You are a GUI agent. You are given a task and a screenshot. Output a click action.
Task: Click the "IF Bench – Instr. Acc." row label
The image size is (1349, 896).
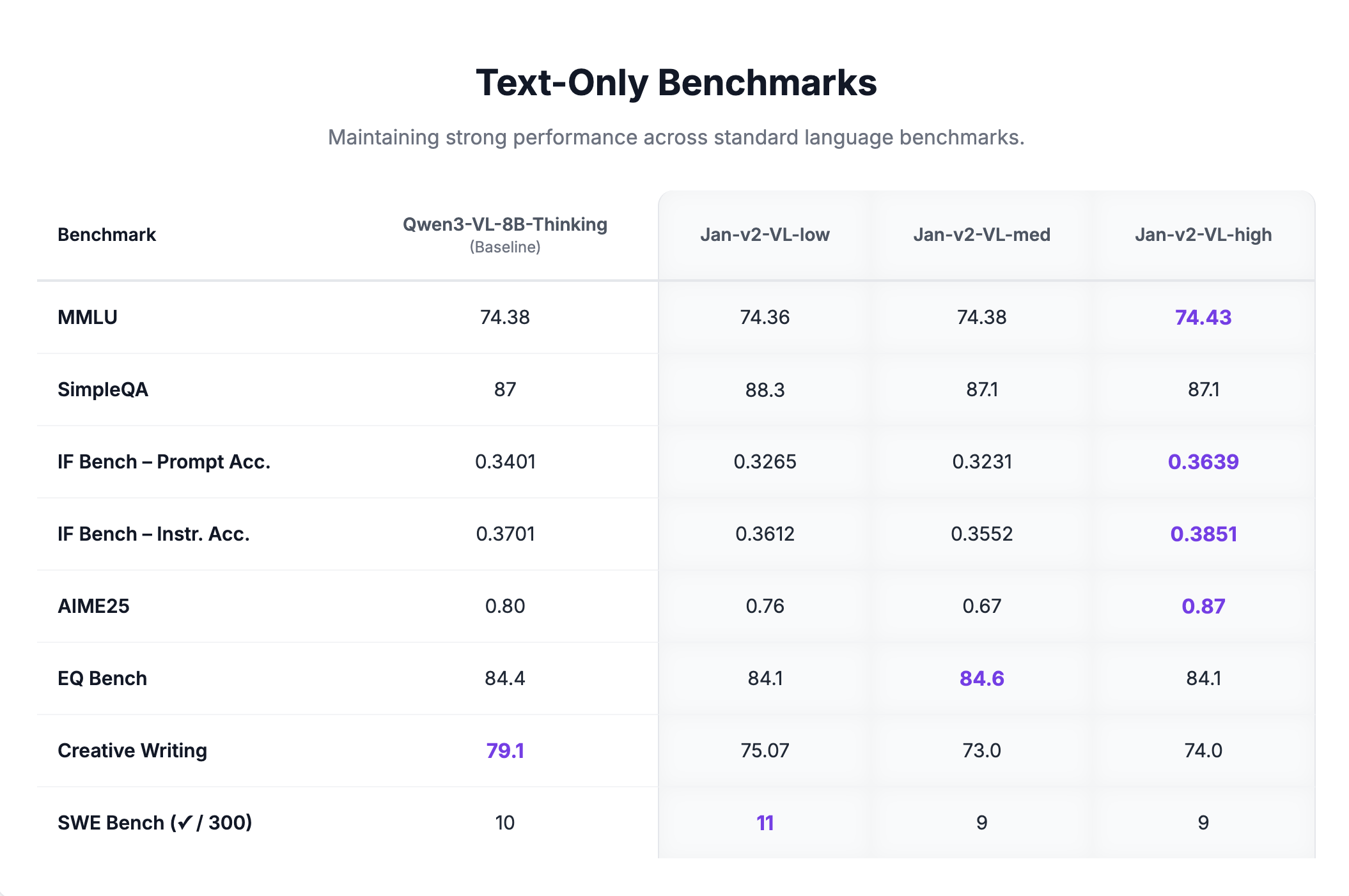click(153, 534)
